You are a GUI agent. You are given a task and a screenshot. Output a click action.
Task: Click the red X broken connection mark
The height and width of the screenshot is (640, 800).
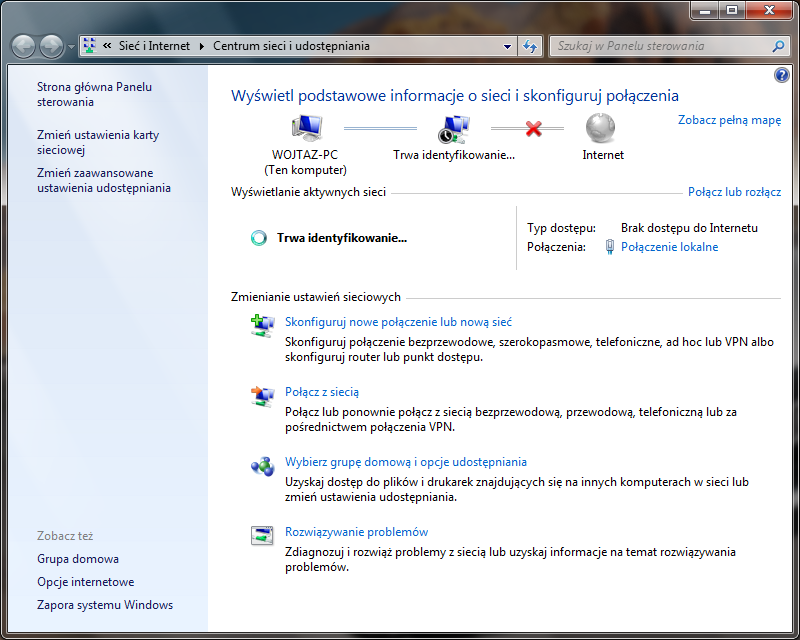(x=533, y=129)
